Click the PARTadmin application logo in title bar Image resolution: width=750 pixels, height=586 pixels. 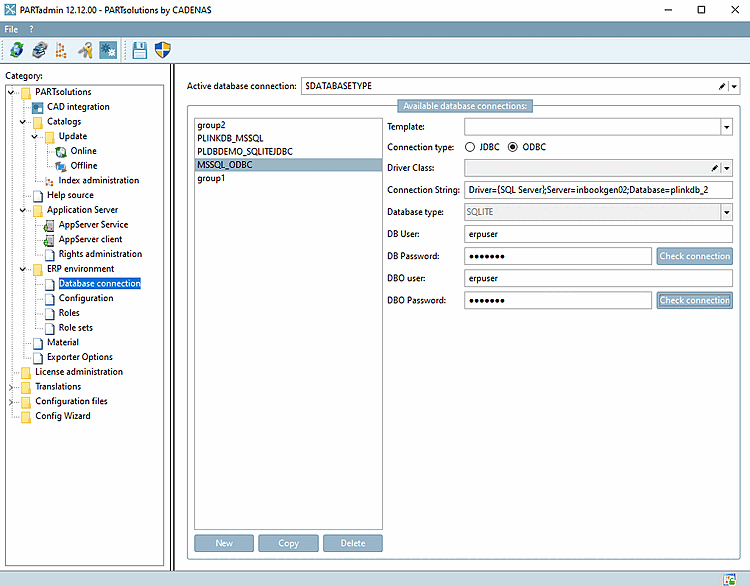pyautogui.click(x=10, y=10)
